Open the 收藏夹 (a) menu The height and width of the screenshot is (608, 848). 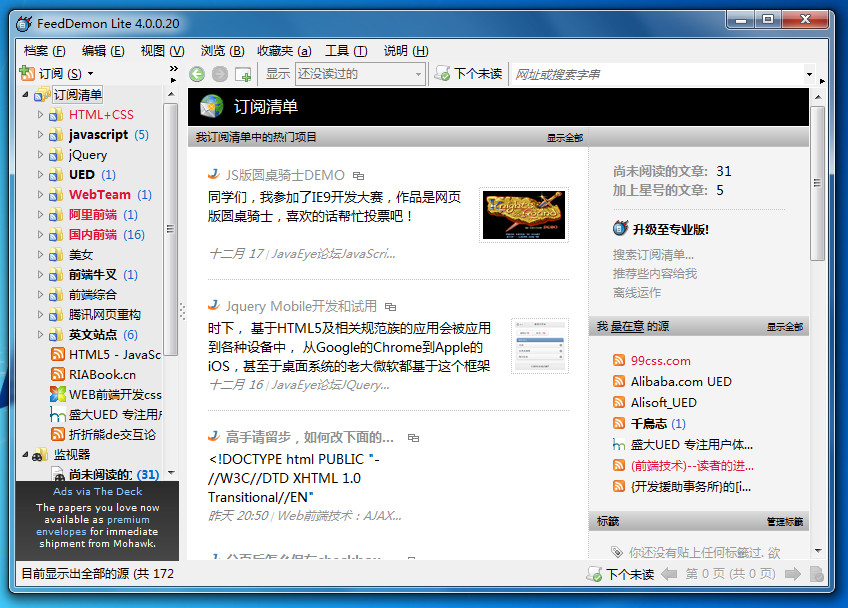pos(284,51)
